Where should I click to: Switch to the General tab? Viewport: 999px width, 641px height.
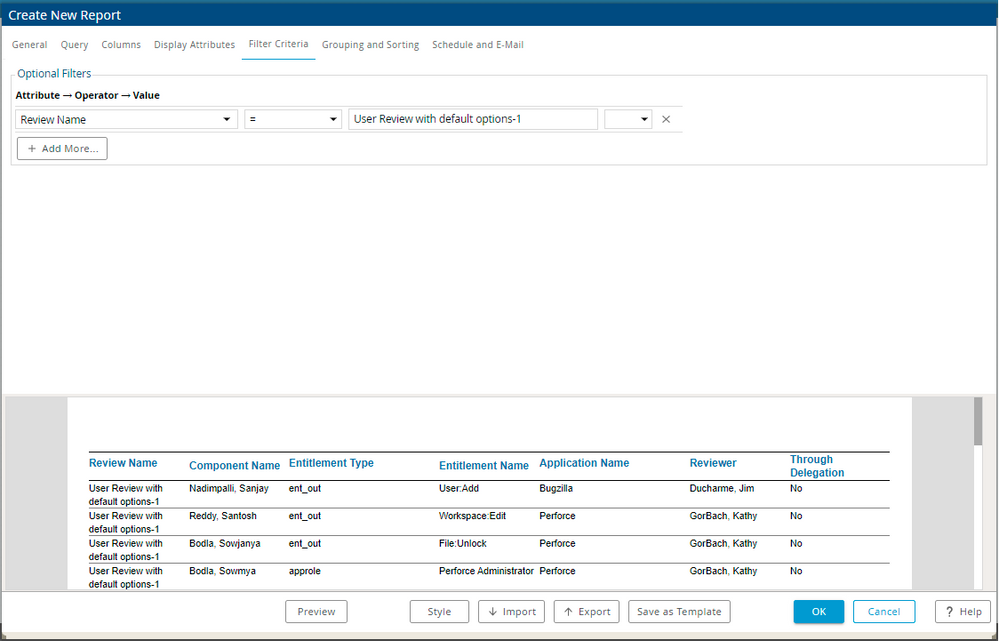29,45
